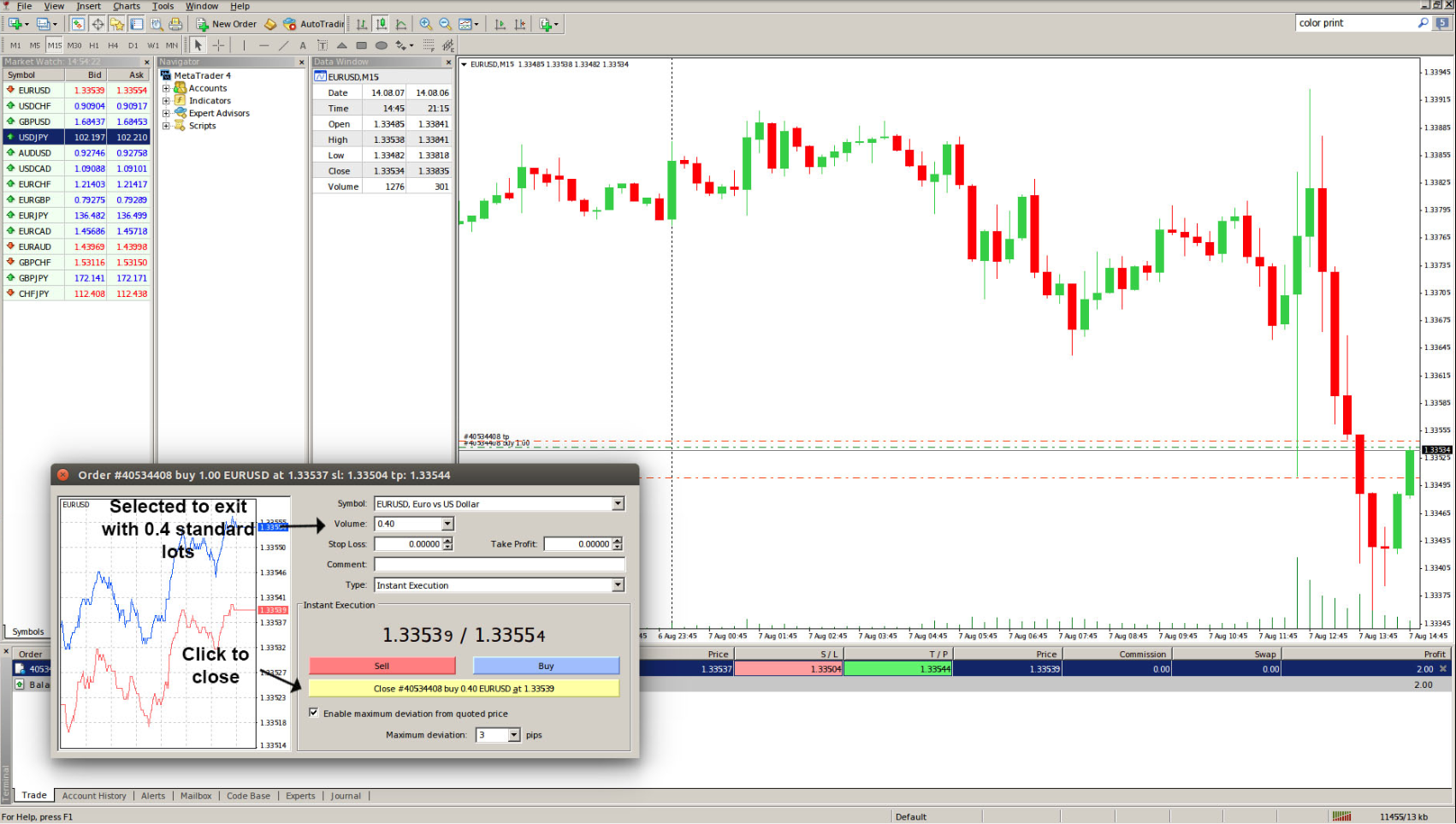Click the New Order toolbar icon

(x=226, y=24)
